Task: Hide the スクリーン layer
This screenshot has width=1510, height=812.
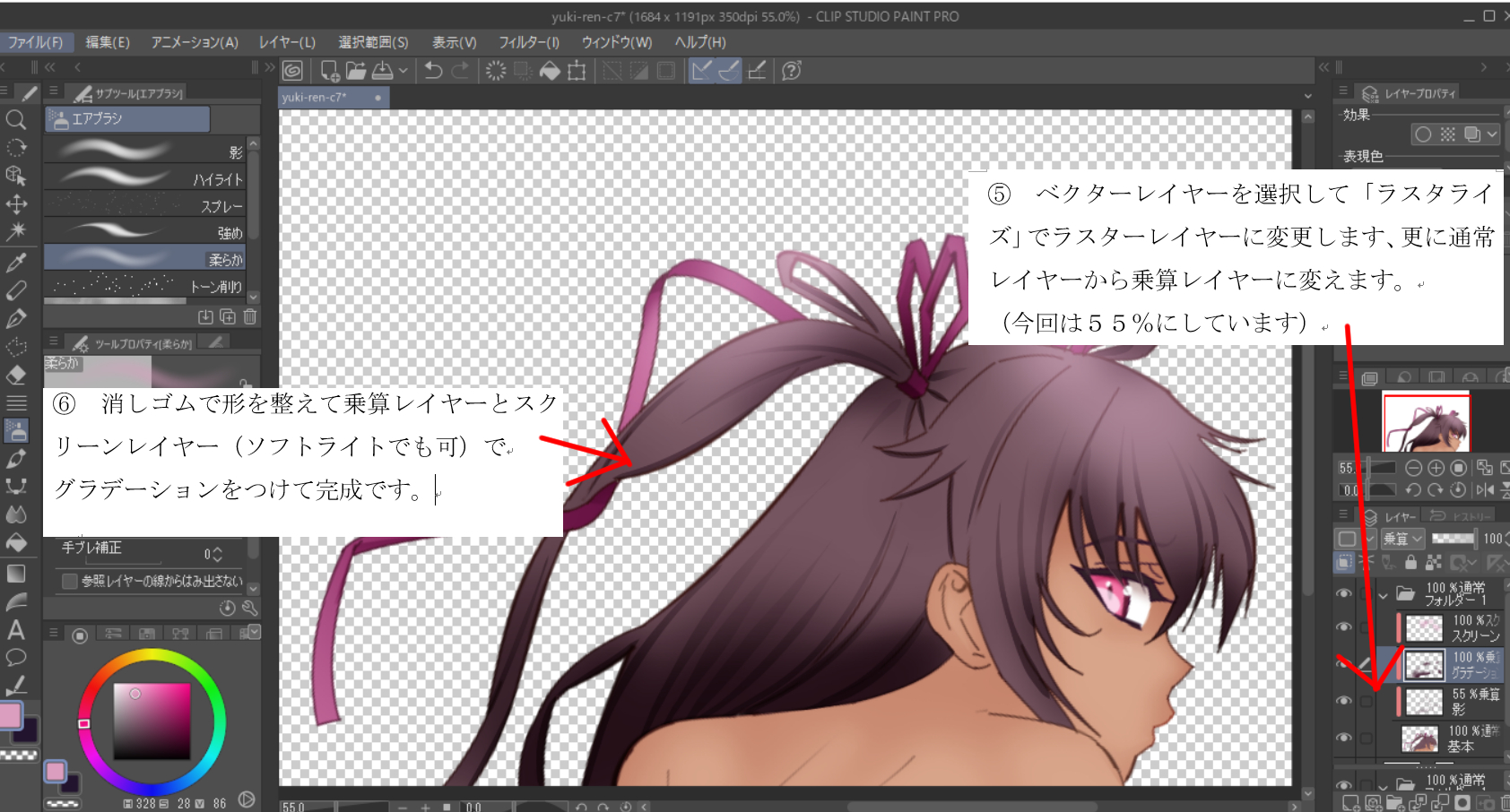Action: pos(1343,627)
